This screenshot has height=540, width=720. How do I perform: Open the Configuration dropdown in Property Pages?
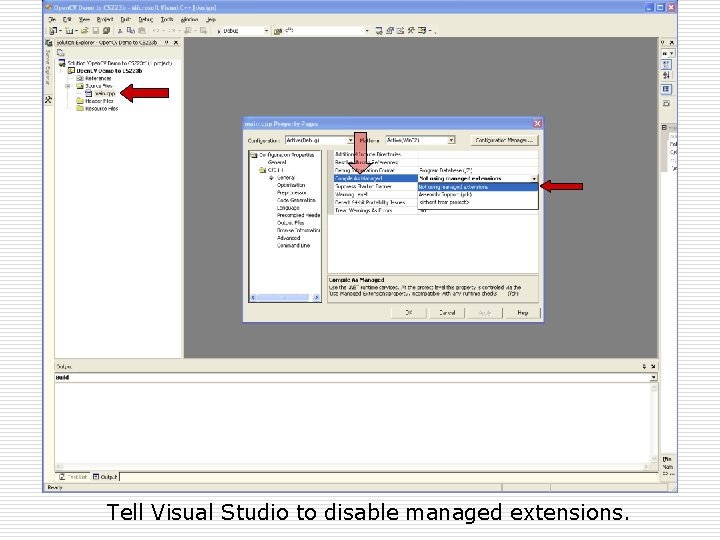pos(350,141)
